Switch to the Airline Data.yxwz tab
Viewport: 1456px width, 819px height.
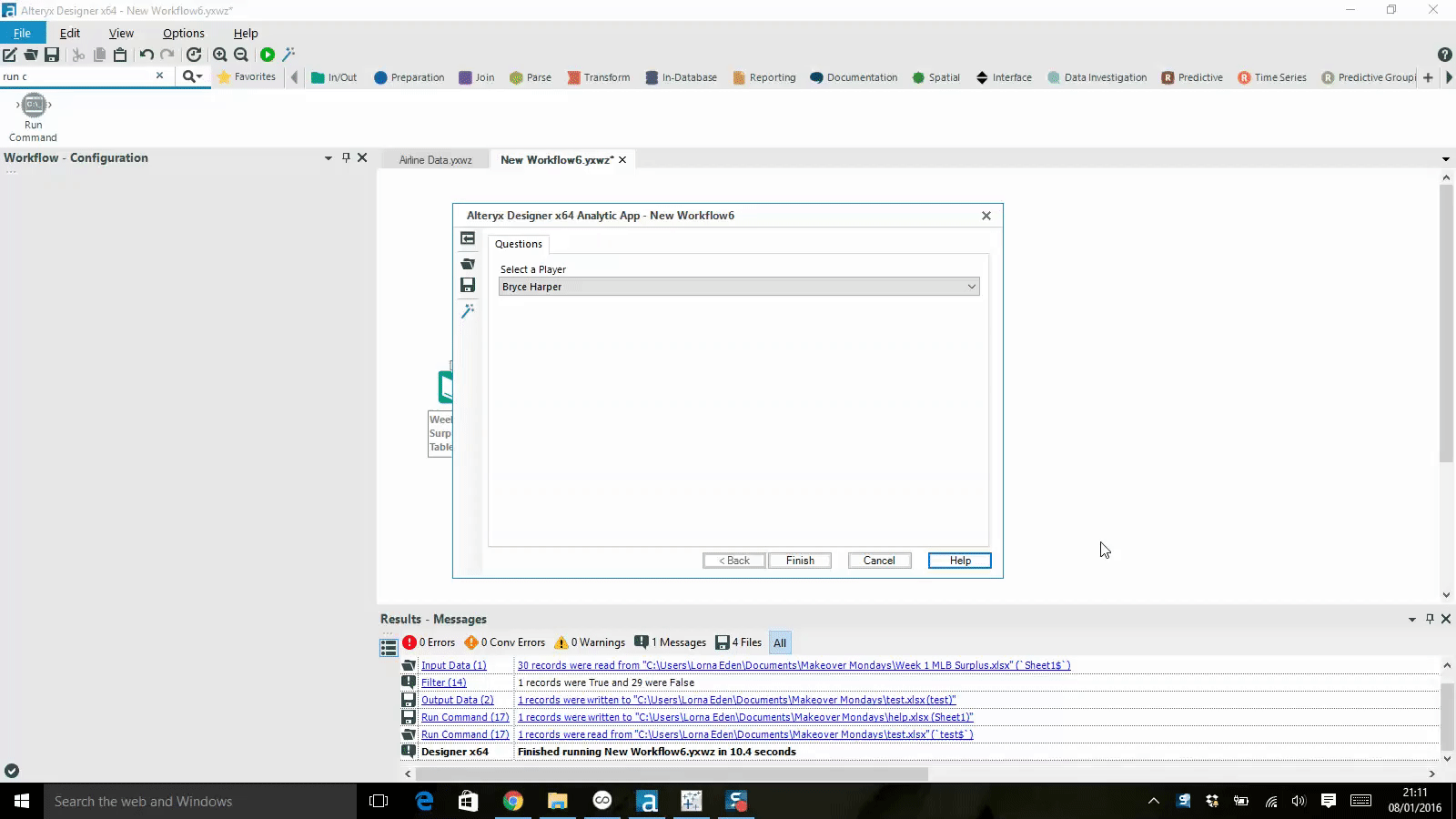[x=435, y=160]
